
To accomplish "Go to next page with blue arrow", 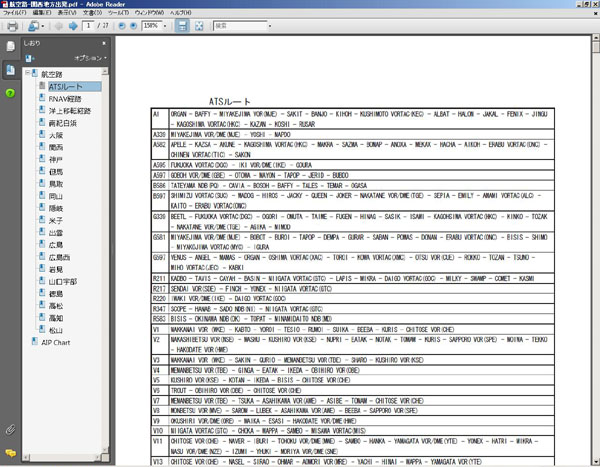I will pyautogui.click(x=73, y=26).
